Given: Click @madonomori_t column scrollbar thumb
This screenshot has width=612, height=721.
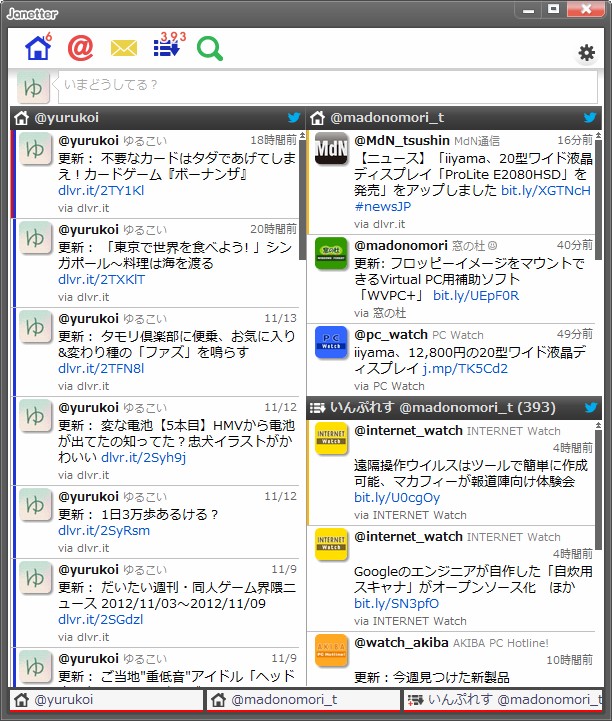Looking at the screenshot, I should (598, 200).
